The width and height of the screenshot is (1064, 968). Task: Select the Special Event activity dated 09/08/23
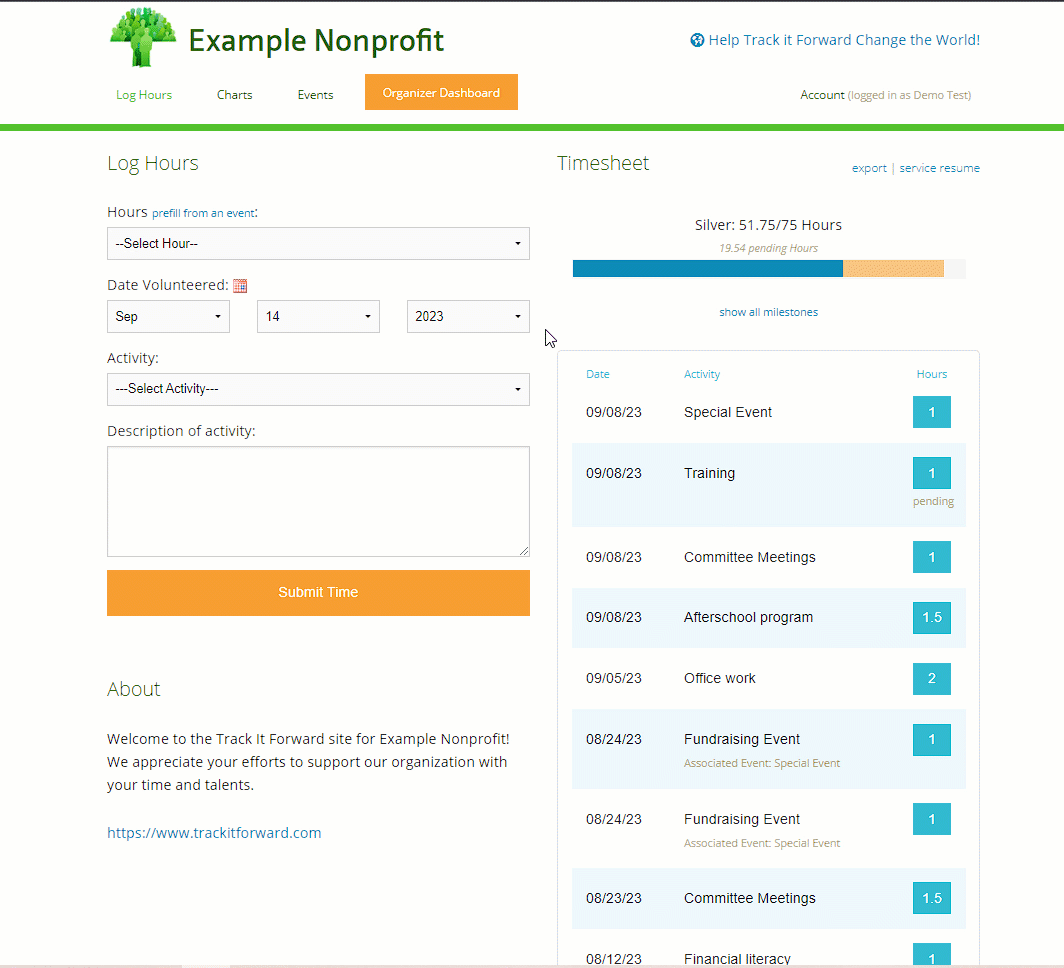(x=727, y=412)
